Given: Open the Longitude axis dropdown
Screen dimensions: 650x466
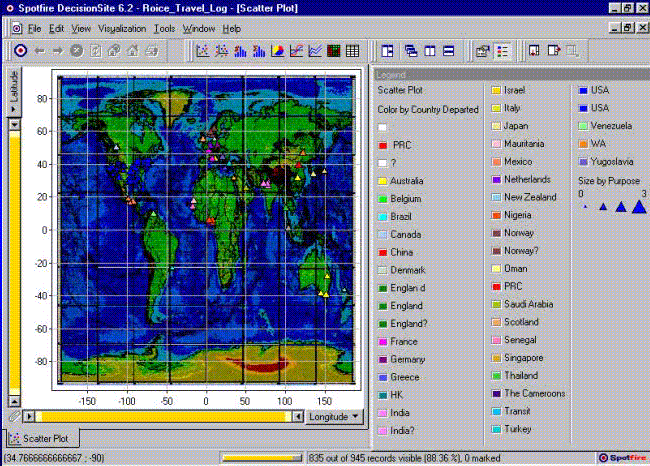Looking at the screenshot, I should coord(334,417).
